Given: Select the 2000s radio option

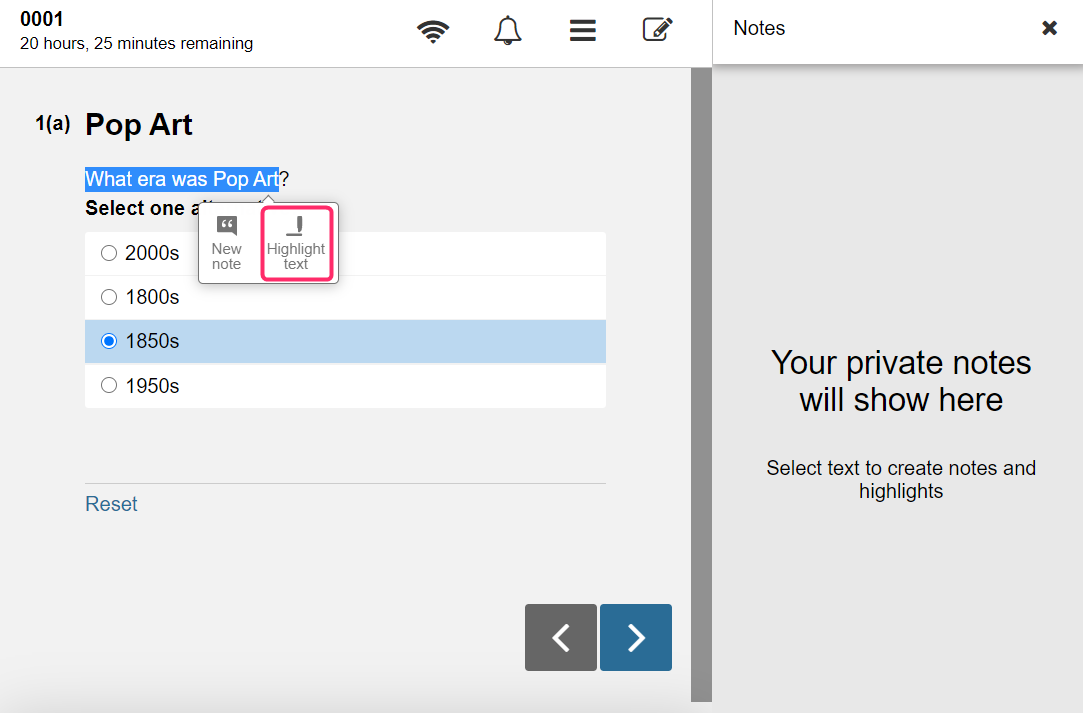Looking at the screenshot, I should pos(109,253).
